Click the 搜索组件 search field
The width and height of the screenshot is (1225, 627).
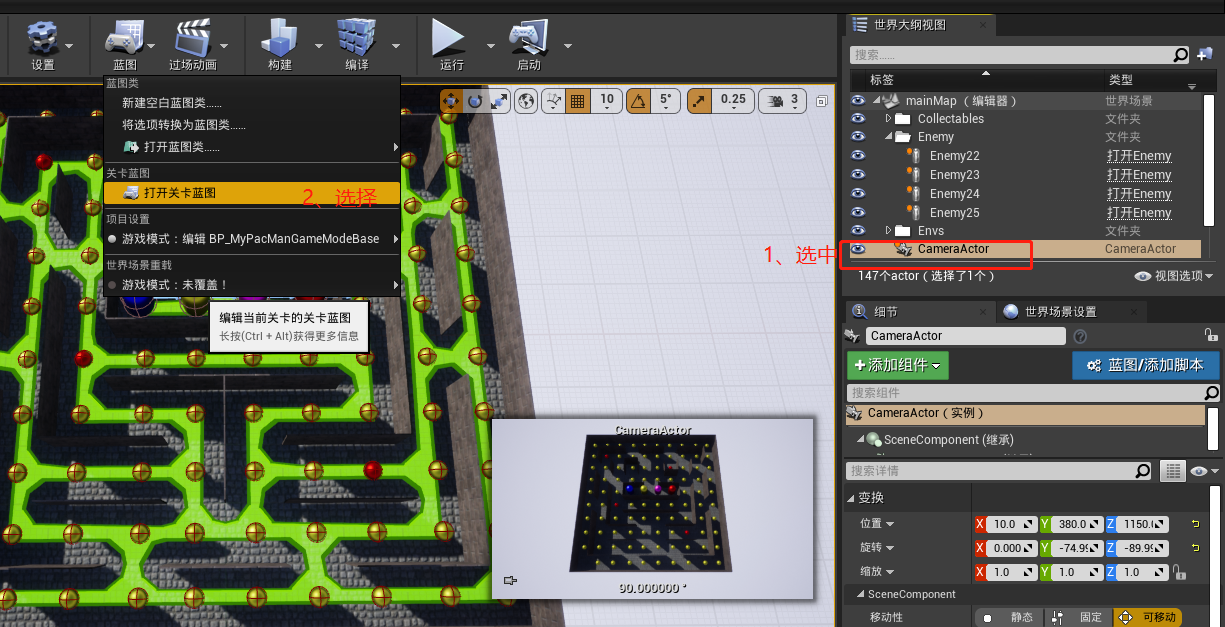pyautogui.click(x=1026, y=393)
